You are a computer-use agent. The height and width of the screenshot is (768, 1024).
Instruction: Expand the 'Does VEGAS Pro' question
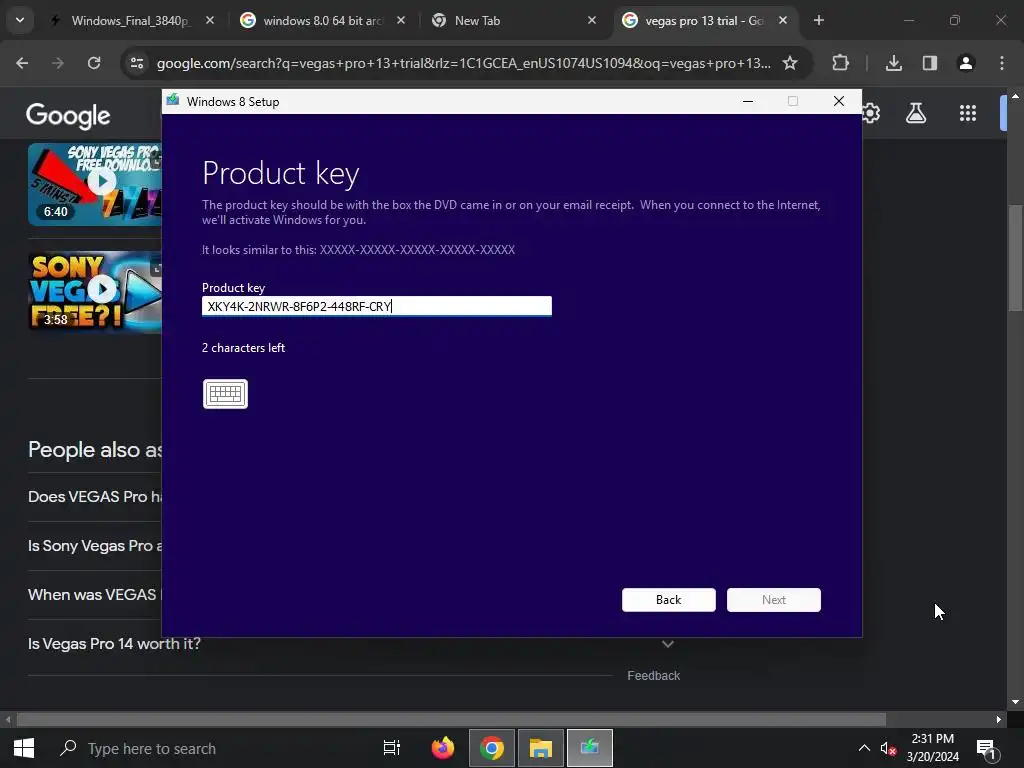95,497
